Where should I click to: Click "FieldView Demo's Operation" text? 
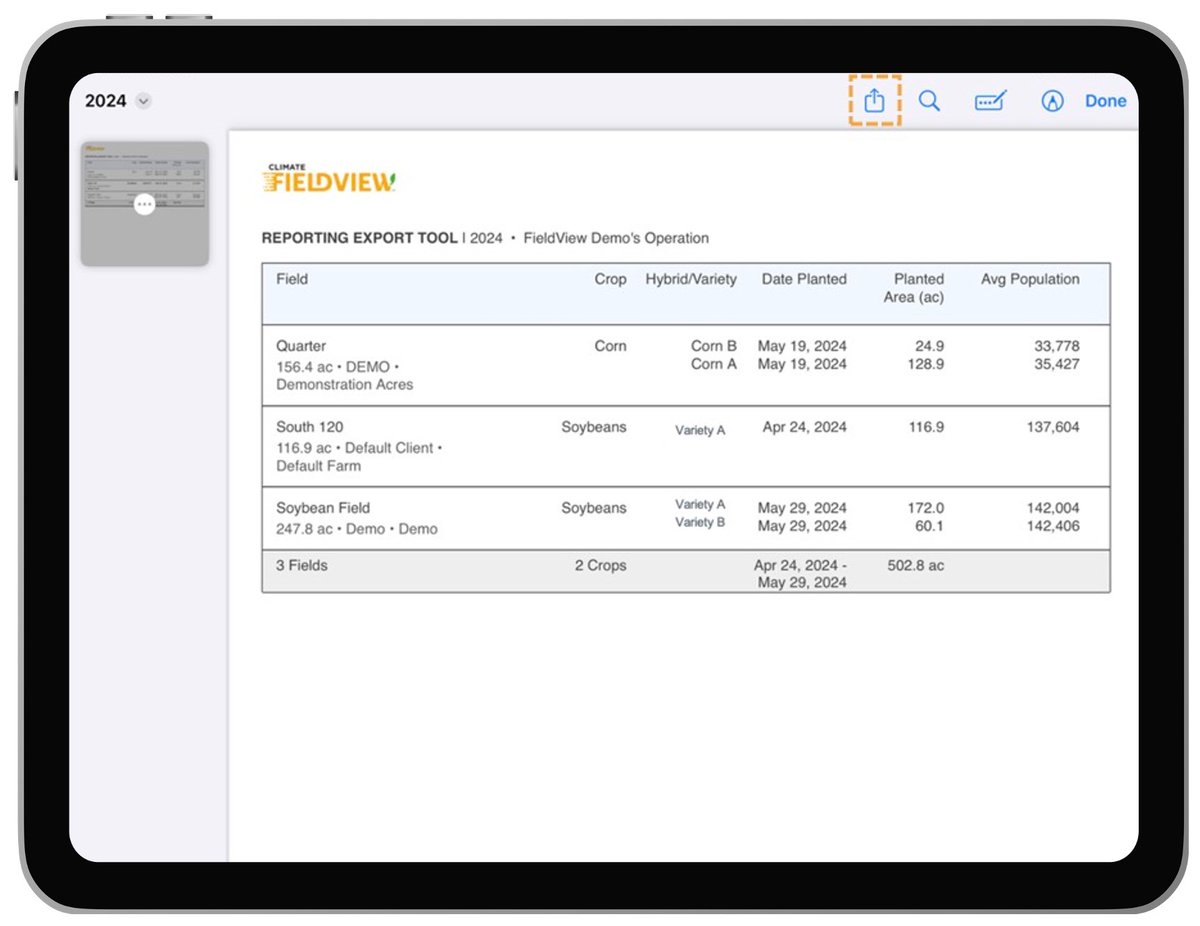point(616,238)
